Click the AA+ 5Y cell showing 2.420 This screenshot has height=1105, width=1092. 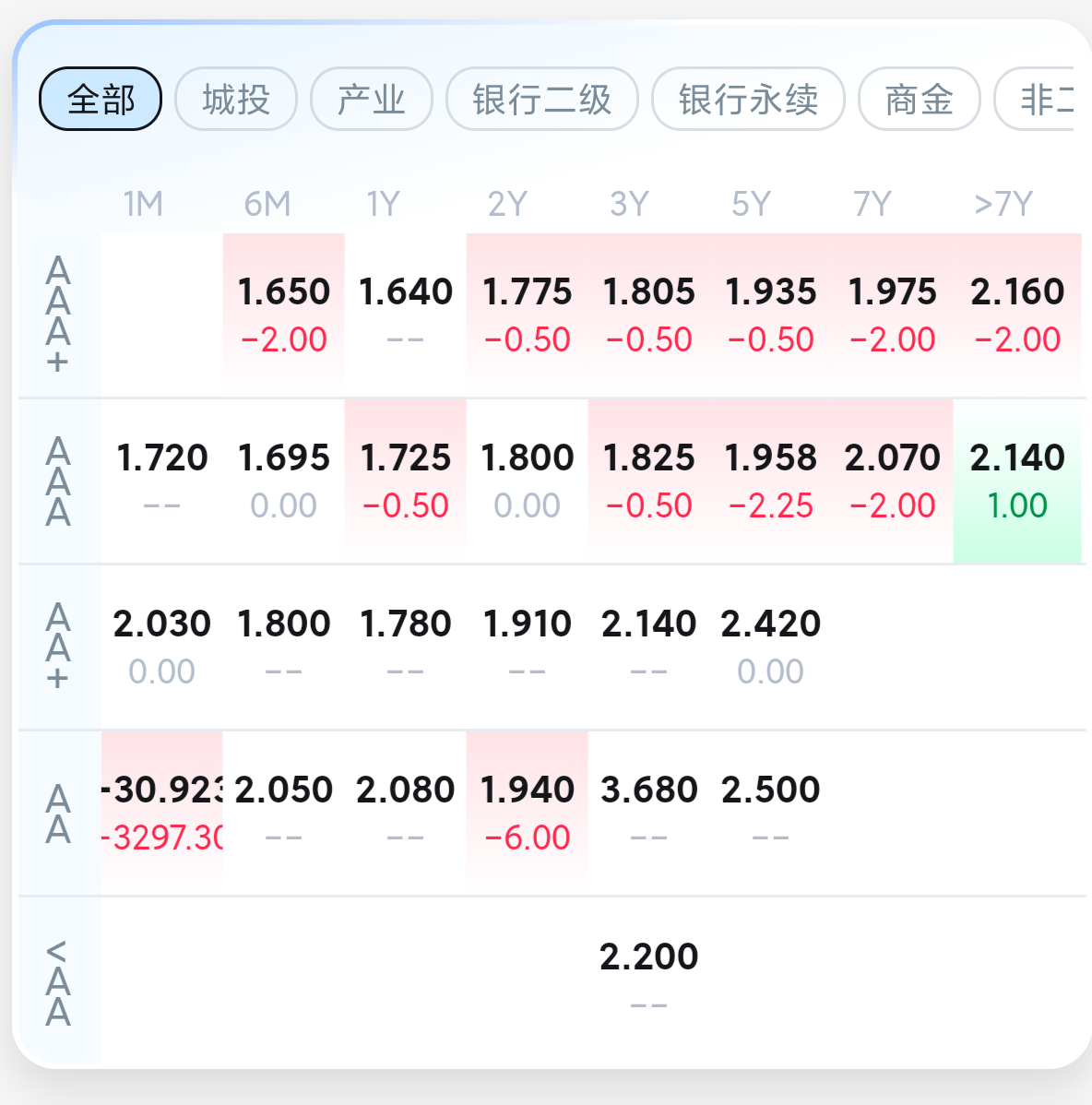coord(770,647)
